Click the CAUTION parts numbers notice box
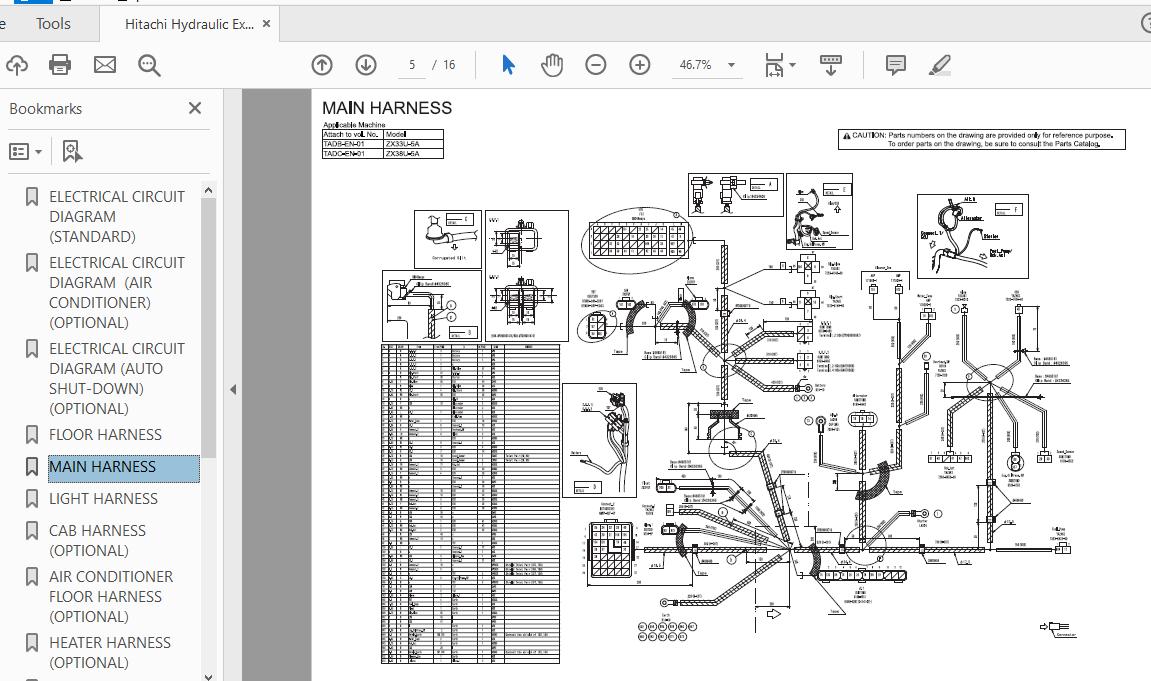This screenshot has height=681, width=1151. [x=981, y=139]
